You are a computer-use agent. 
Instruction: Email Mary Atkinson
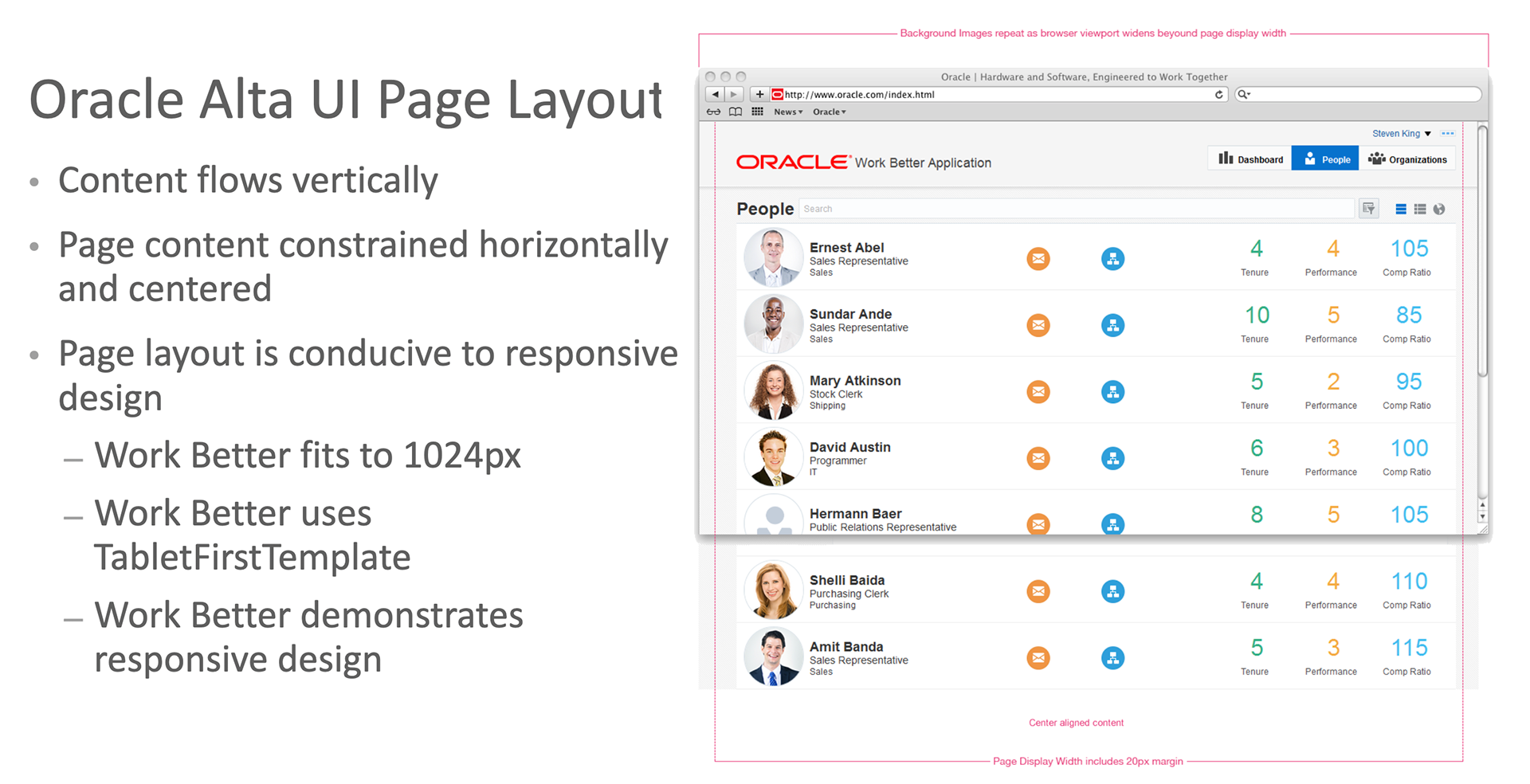coord(1038,392)
